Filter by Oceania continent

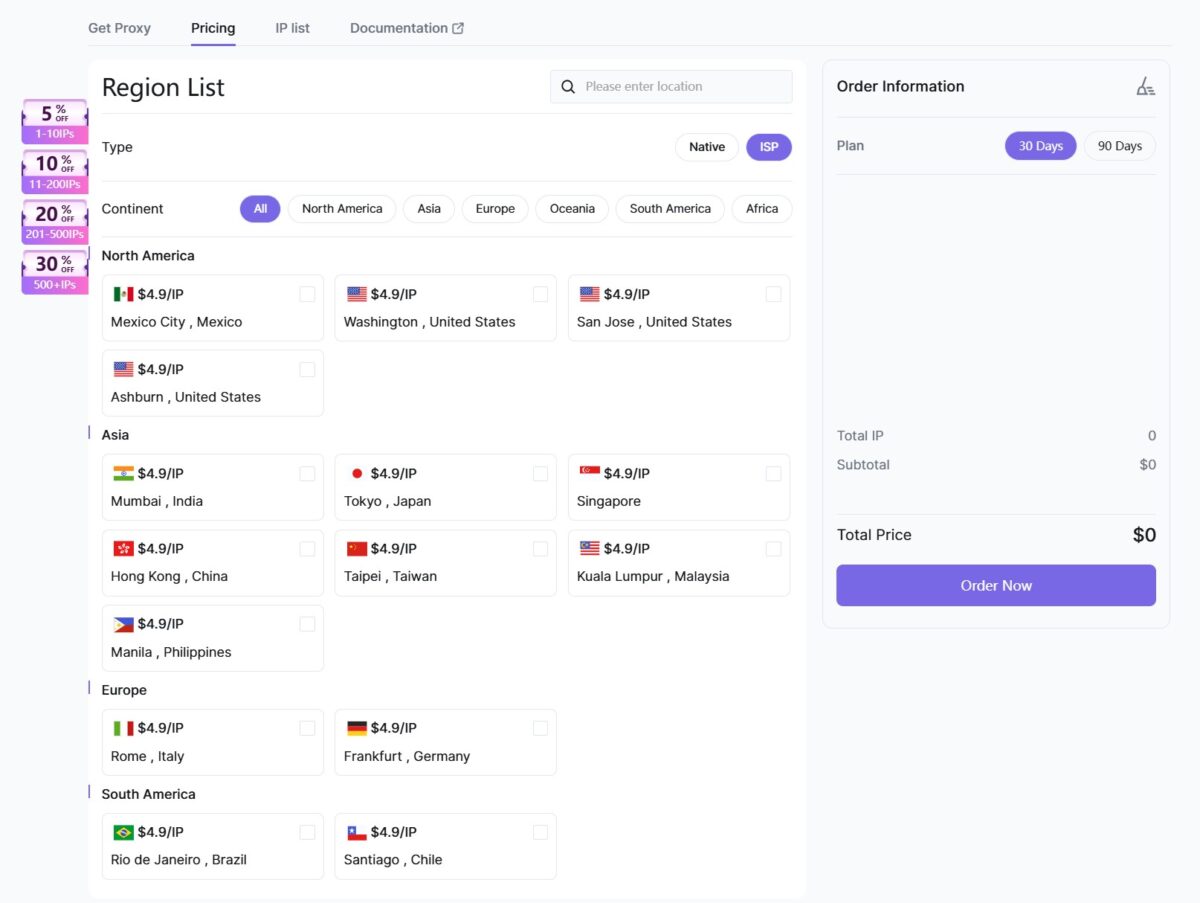572,209
